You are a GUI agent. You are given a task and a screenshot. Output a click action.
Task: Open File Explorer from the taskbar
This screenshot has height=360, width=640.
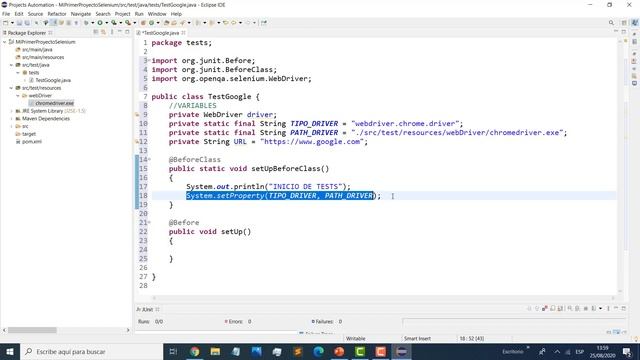coord(215,351)
